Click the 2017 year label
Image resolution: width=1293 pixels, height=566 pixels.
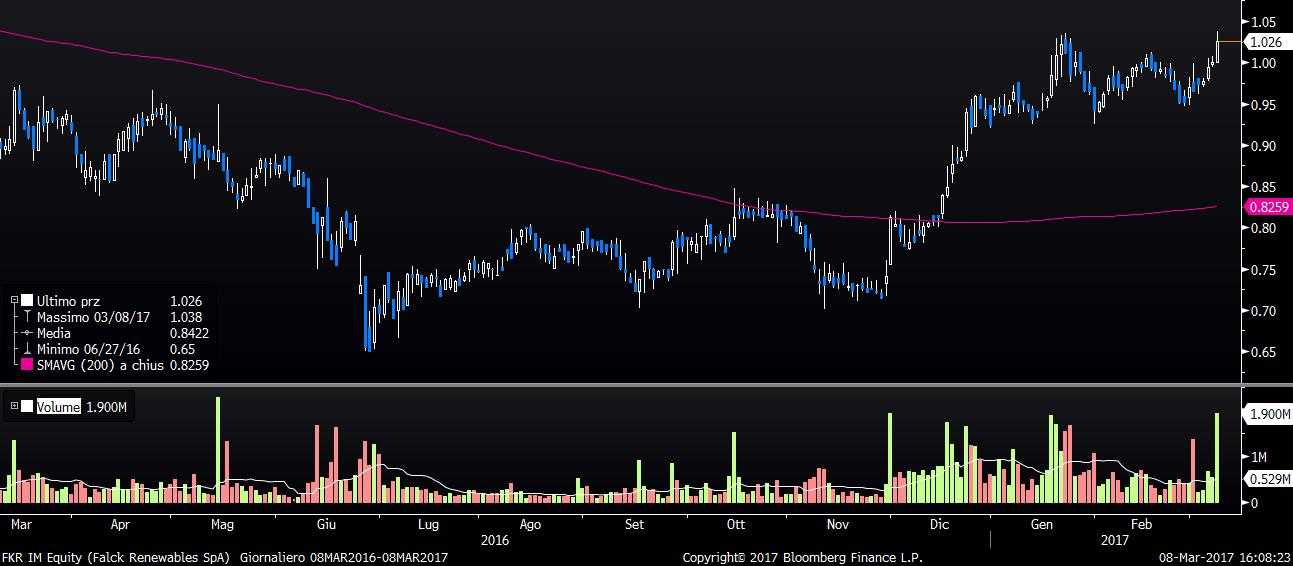(x=1114, y=539)
